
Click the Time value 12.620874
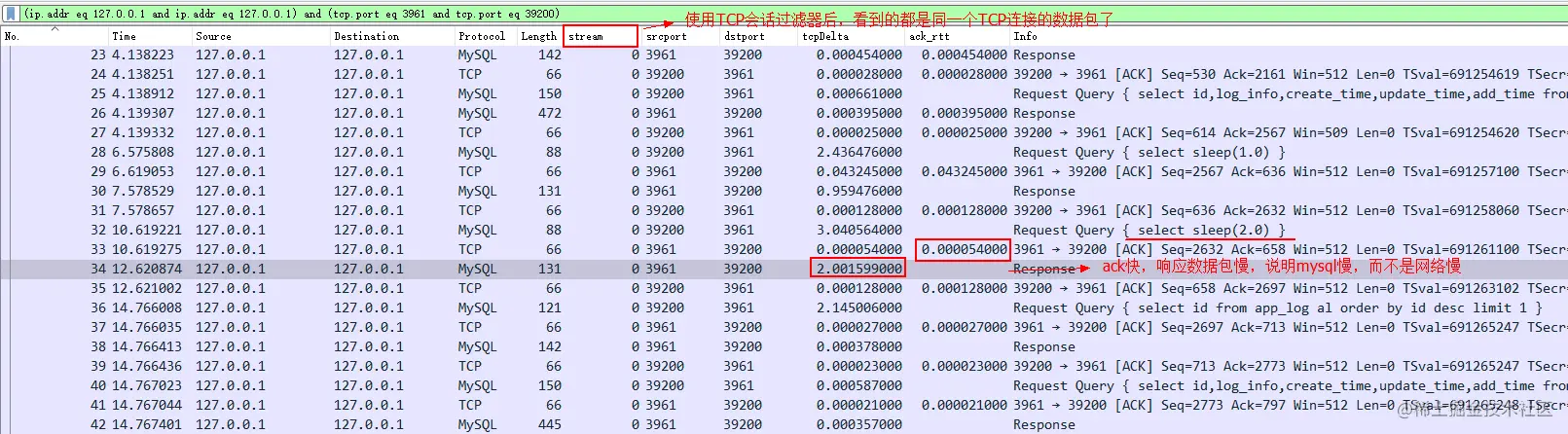tap(146, 269)
